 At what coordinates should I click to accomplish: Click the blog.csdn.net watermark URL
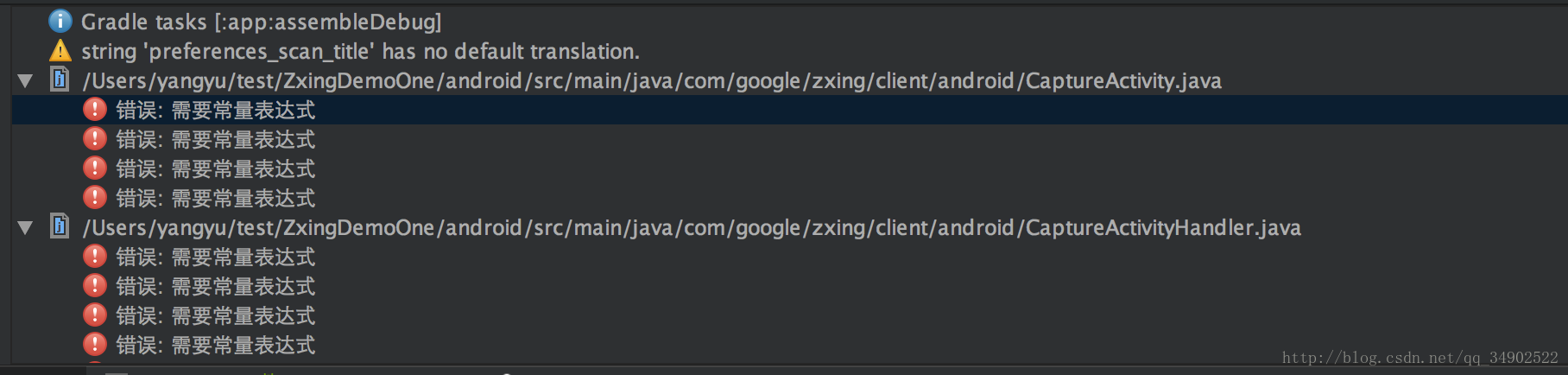tap(1419, 358)
